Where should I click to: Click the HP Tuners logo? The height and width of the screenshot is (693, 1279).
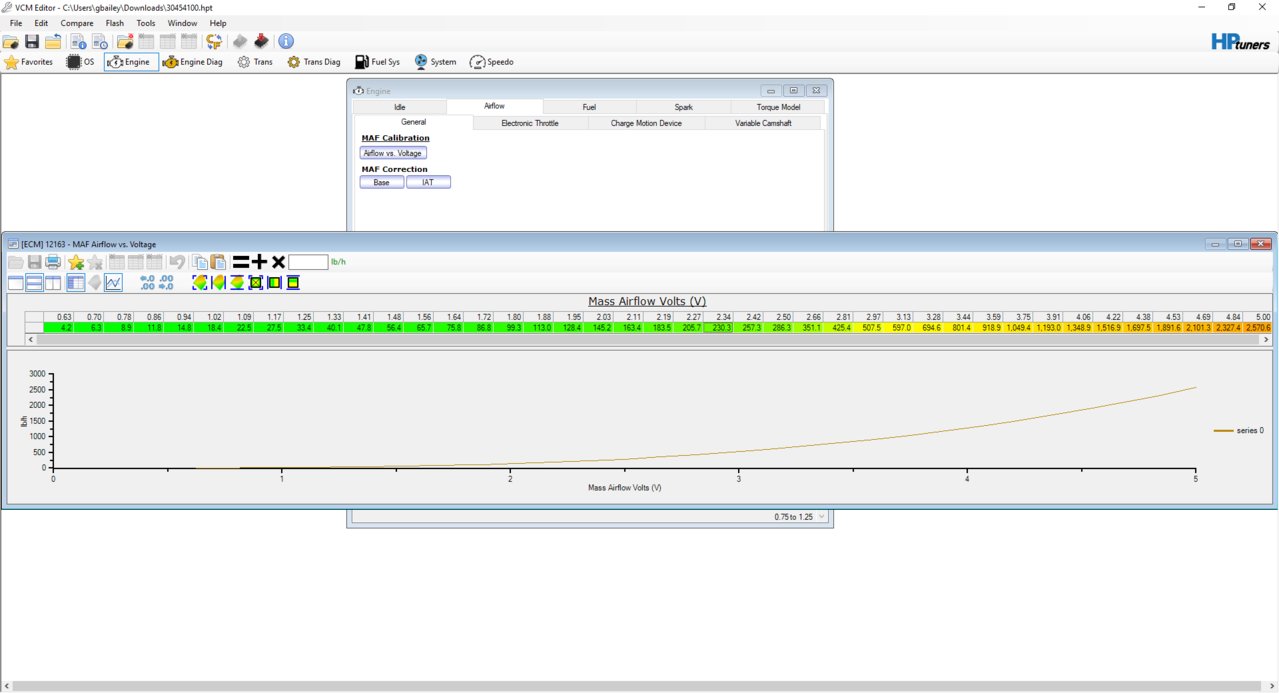tap(1241, 42)
